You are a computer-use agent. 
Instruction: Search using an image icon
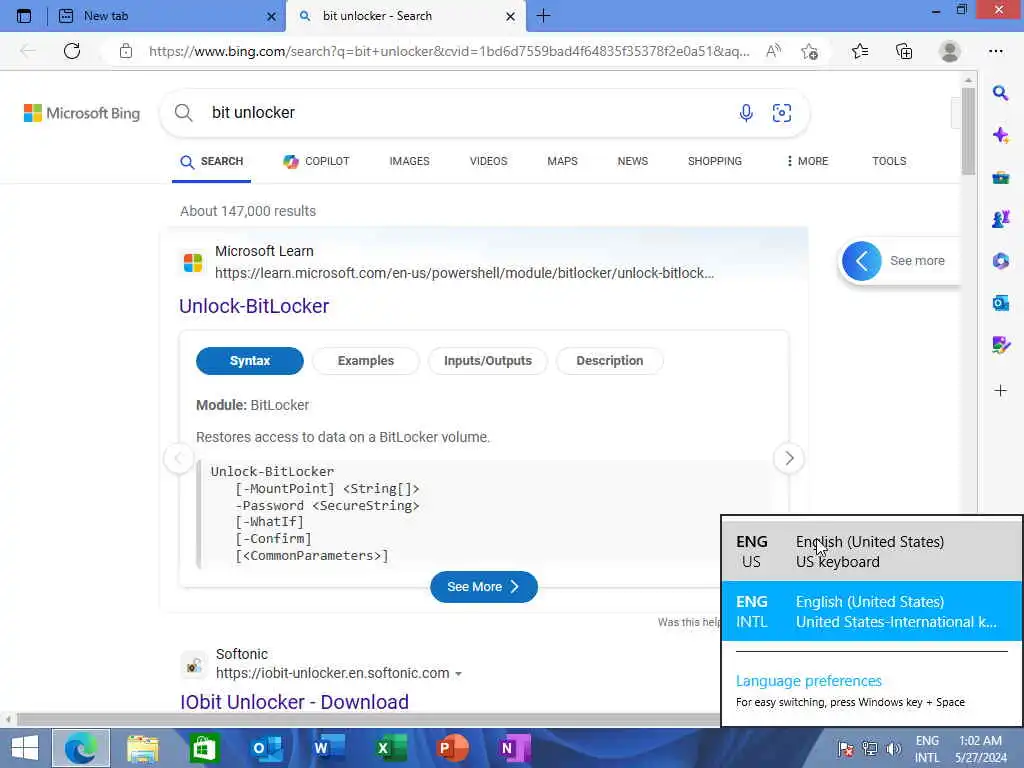click(782, 113)
